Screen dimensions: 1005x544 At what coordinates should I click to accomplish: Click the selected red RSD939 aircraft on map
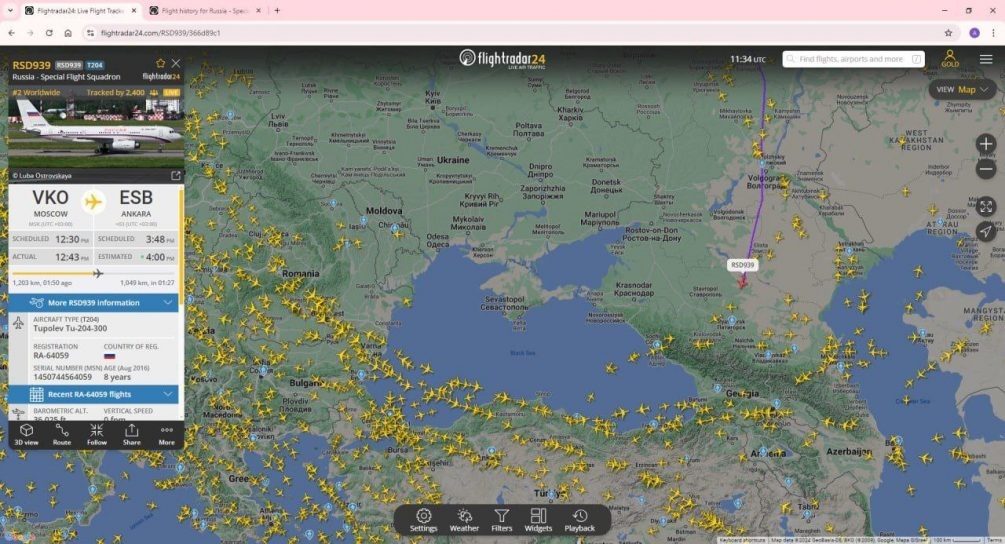pyautogui.click(x=742, y=280)
